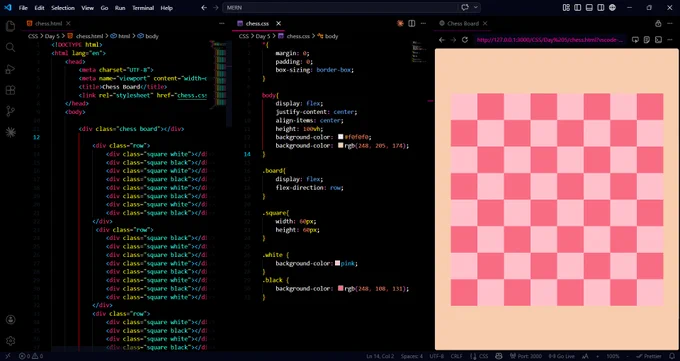680x361 pixels.
Task: Change the CRLF line ending in status bar
Action: pos(456,356)
